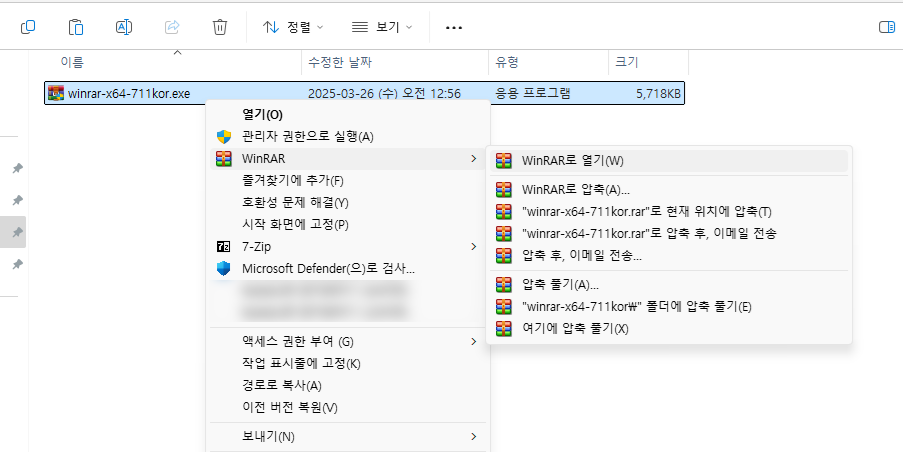Click the icon beside 압축 풀기(A)...

(504, 284)
